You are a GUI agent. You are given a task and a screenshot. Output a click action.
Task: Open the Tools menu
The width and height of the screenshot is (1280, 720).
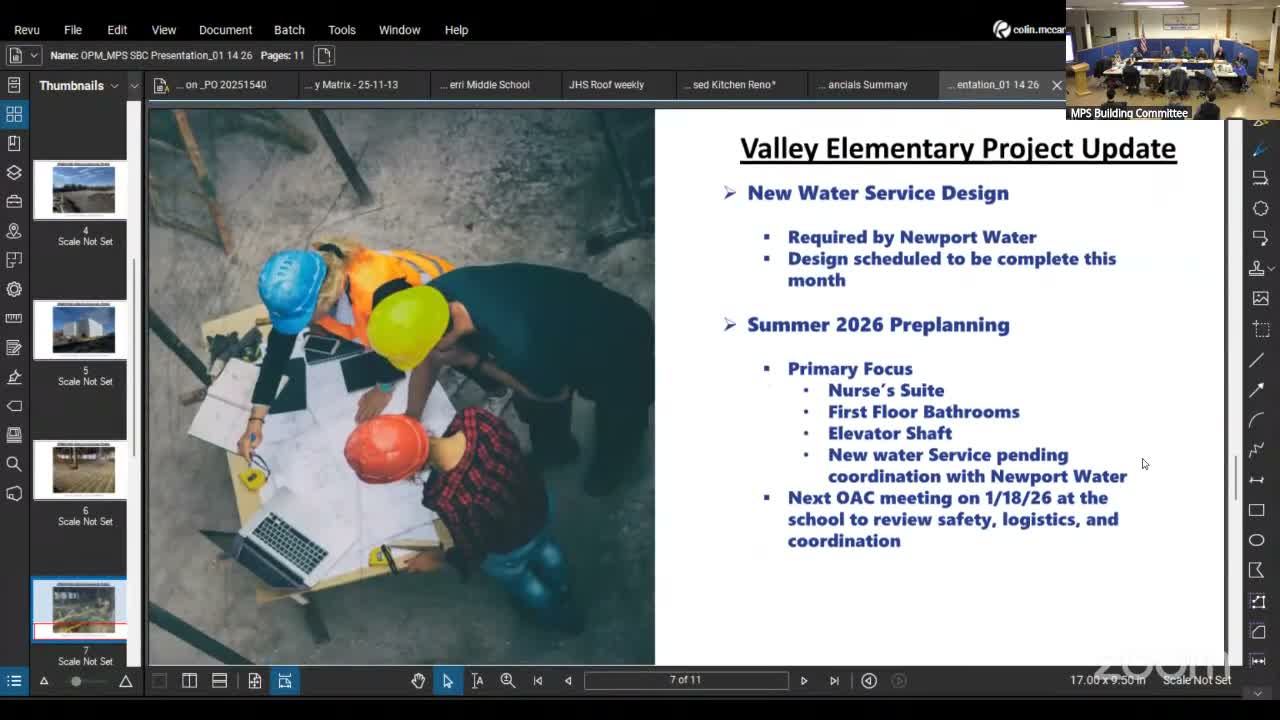342,30
